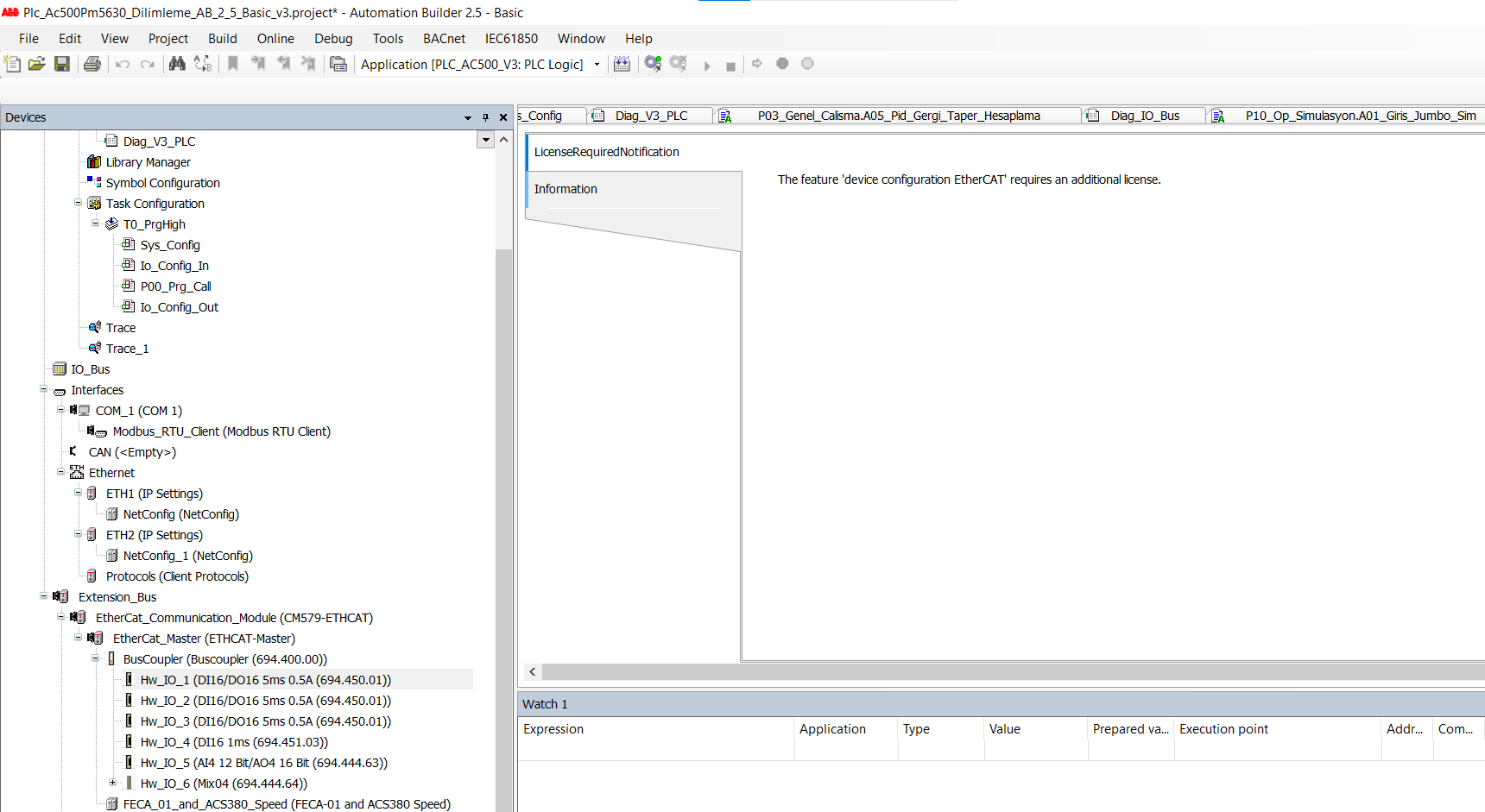Click the Value column header in Watch
The image size is (1485, 812).
click(1035, 729)
